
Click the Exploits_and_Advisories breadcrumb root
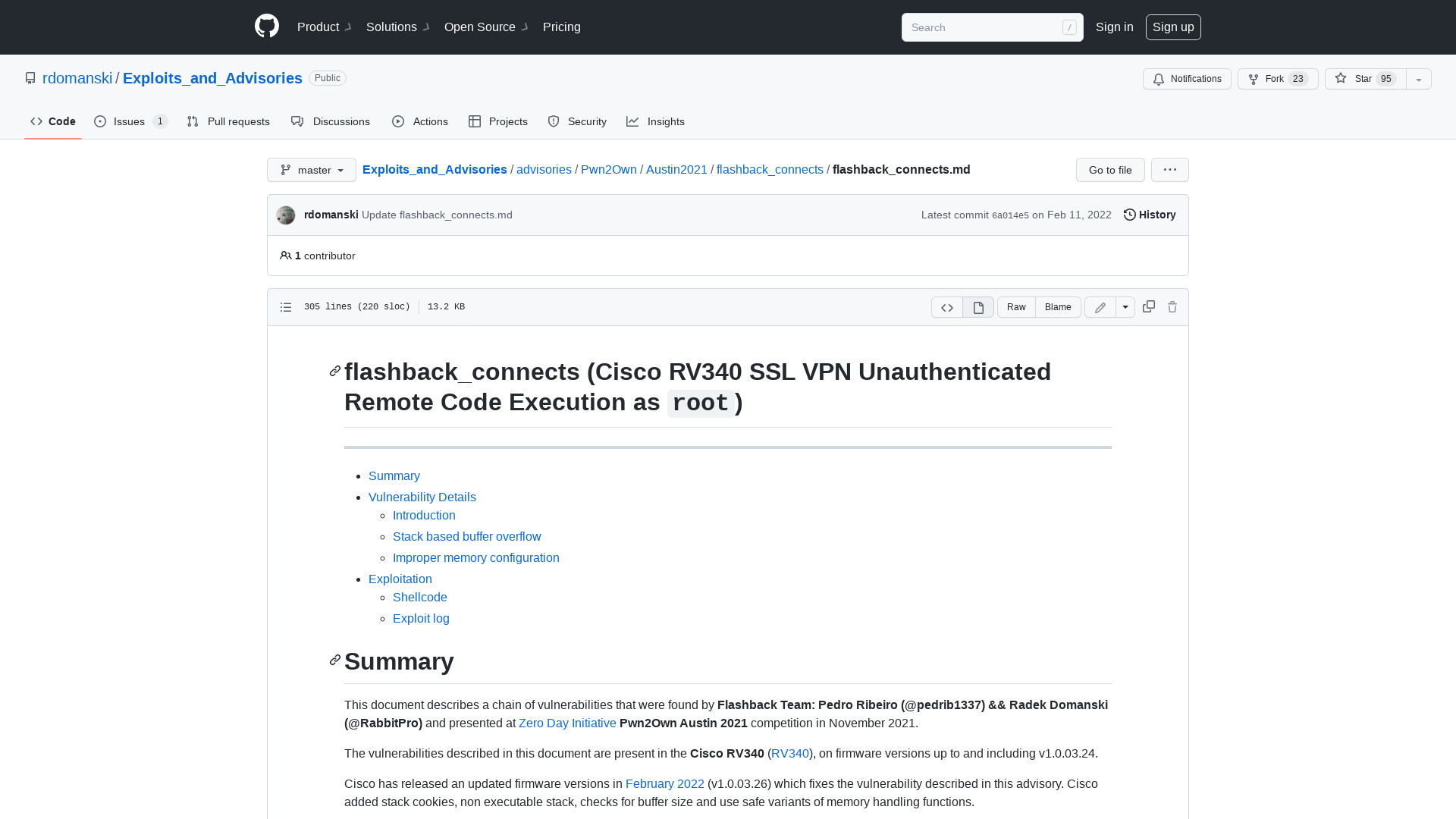click(435, 170)
